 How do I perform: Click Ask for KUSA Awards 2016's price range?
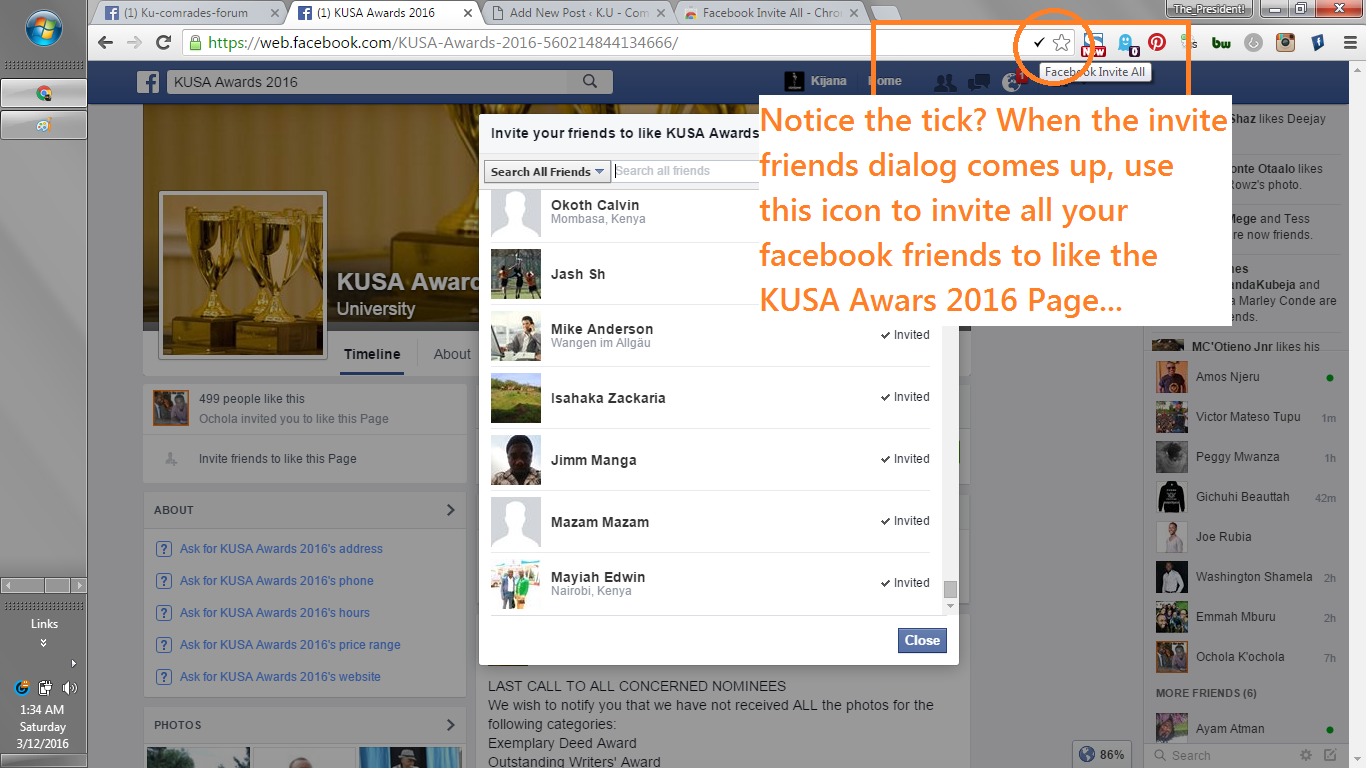(x=290, y=645)
